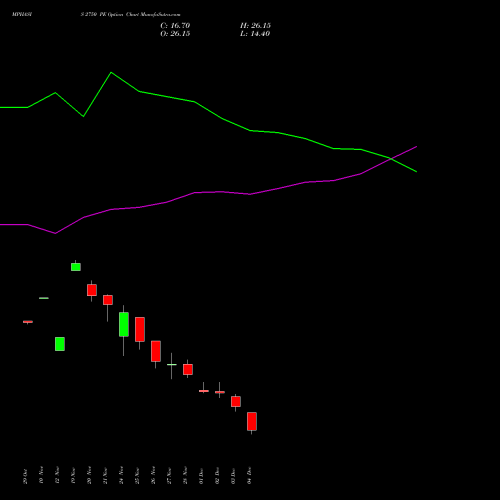Click the doji candlestick above 27 Nov

pos(172,365)
